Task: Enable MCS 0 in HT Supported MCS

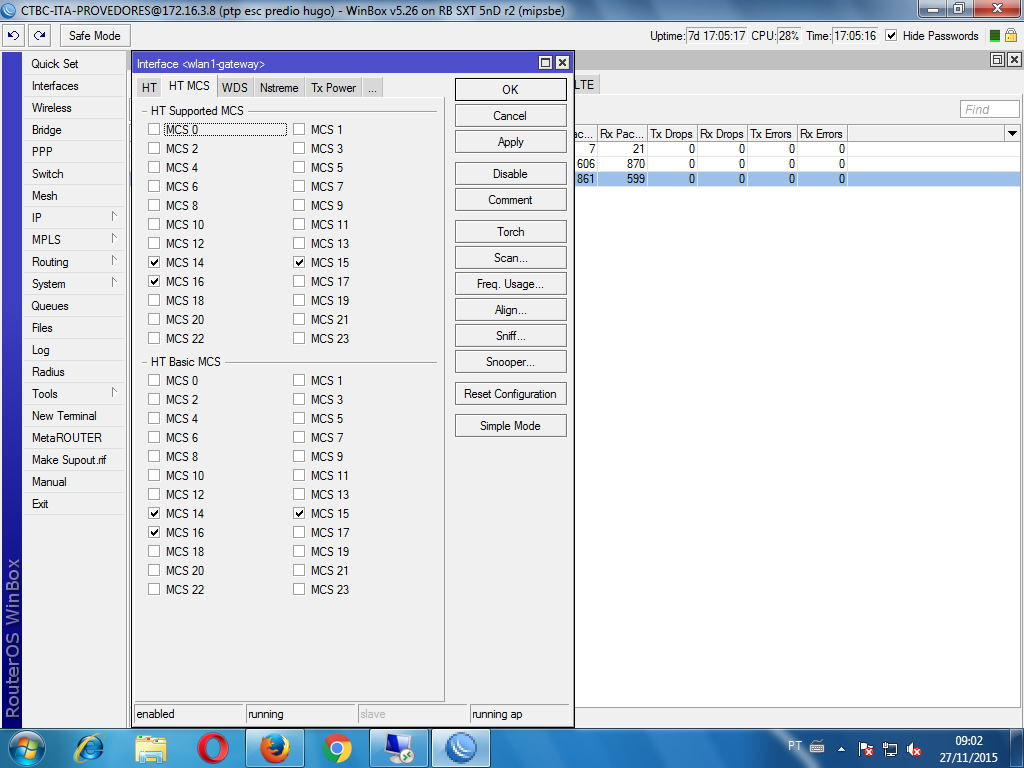Action: 154,129
